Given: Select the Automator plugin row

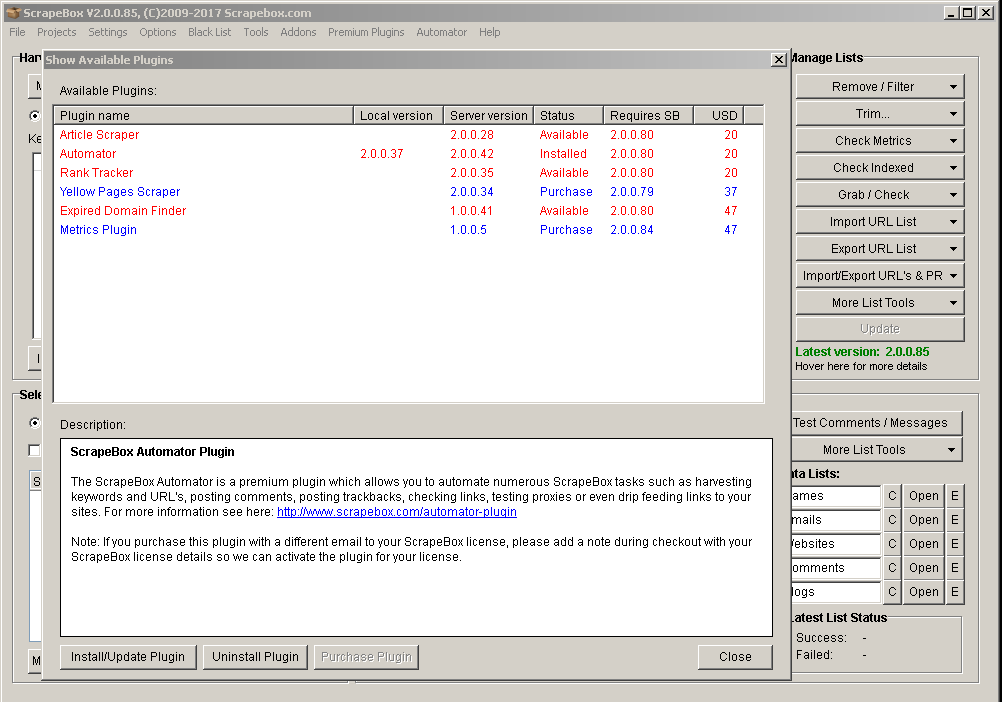Looking at the screenshot, I should (408, 154).
